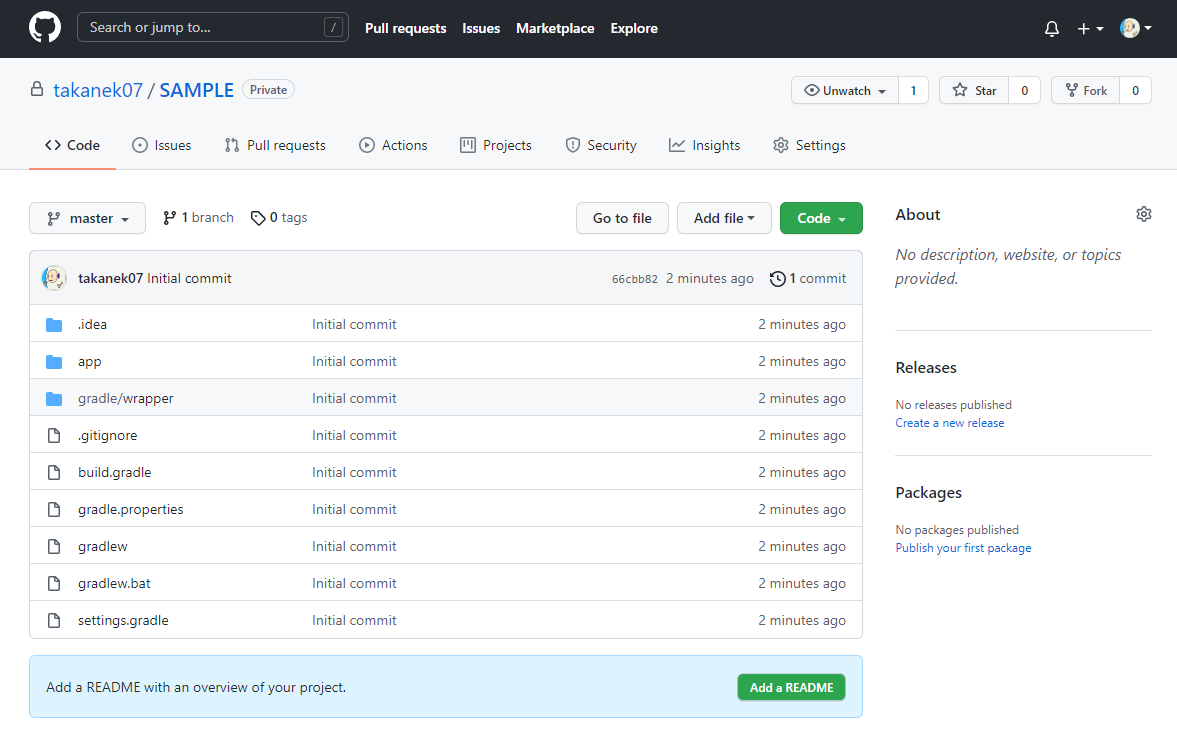Click the GitHub octocat logo
Viewport: 1177px width, 740px height.
[44, 28]
